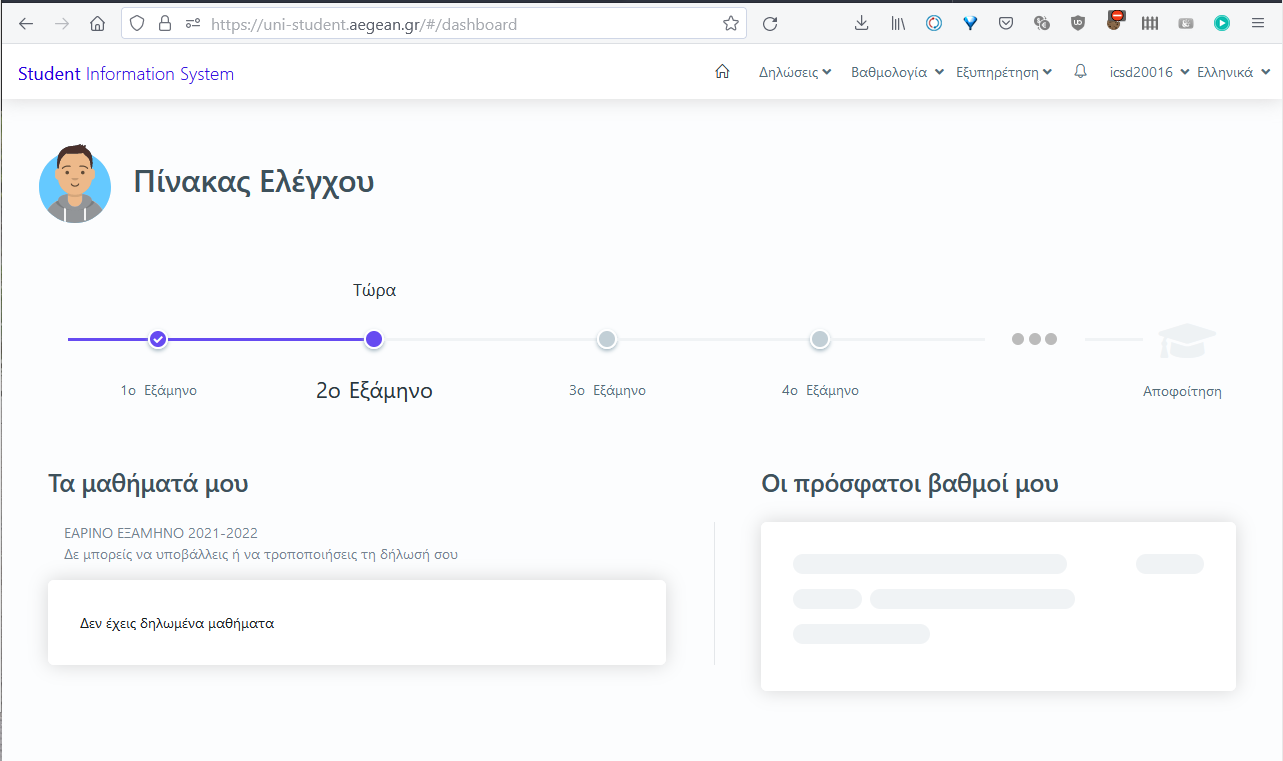Viewport: 1283px width, 761px height.
Task: Click the address bar URL field
Action: (x=450, y=24)
